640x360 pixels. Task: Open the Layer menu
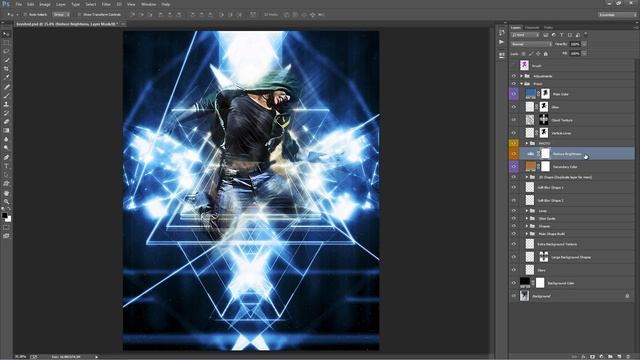[61, 4]
